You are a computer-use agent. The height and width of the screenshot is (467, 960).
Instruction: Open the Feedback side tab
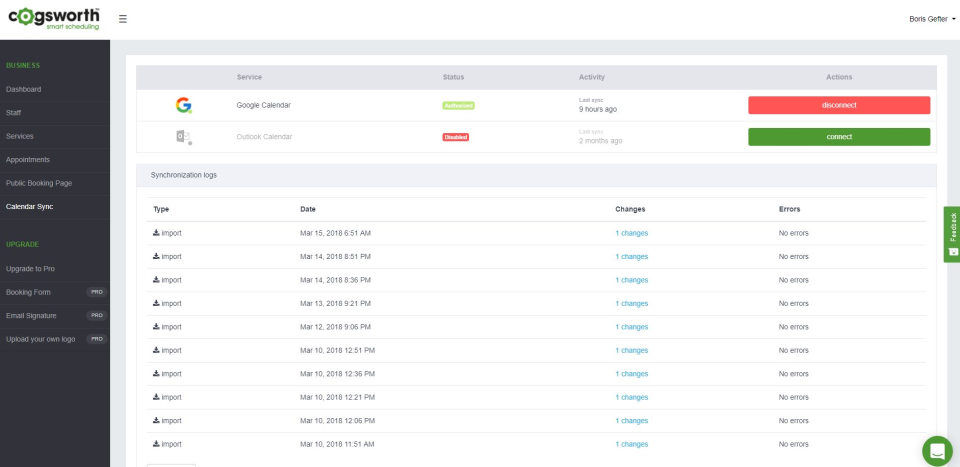952,234
